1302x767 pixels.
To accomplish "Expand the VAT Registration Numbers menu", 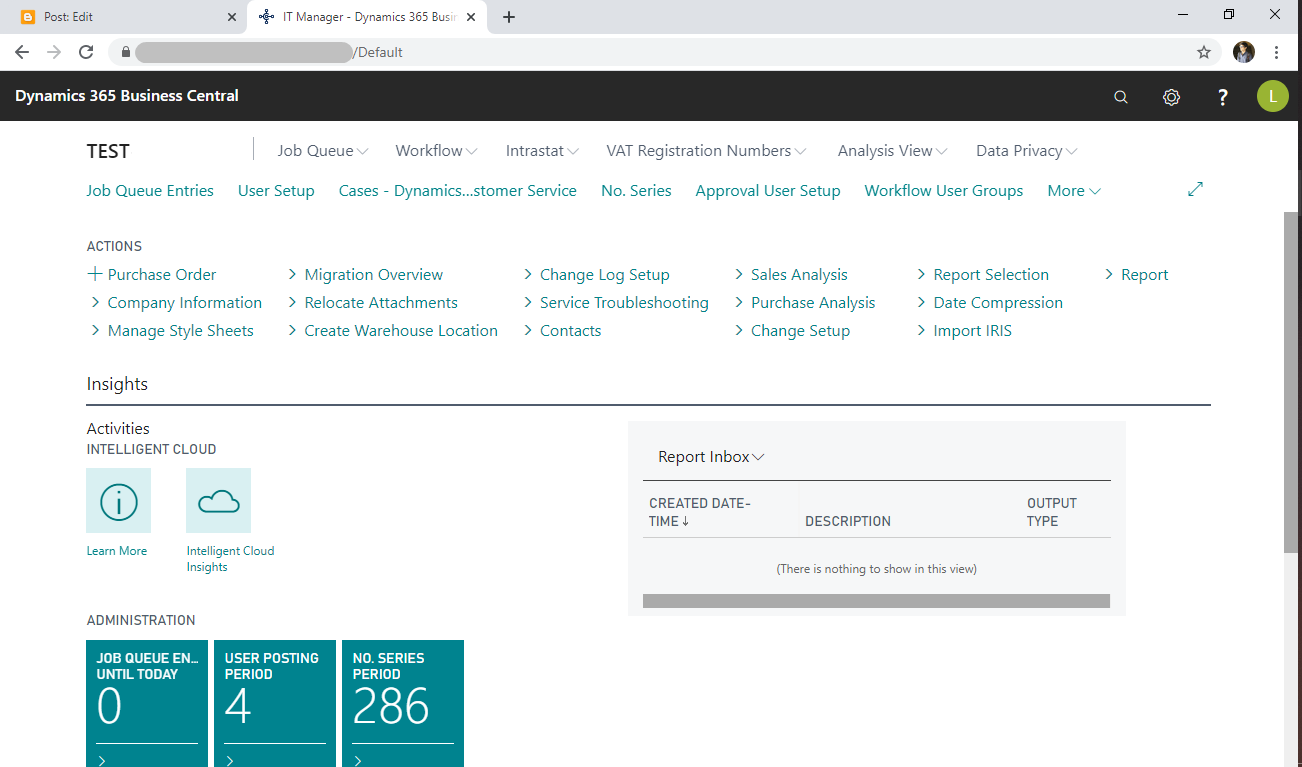I will pyautogui.click(x=706, y=151).
